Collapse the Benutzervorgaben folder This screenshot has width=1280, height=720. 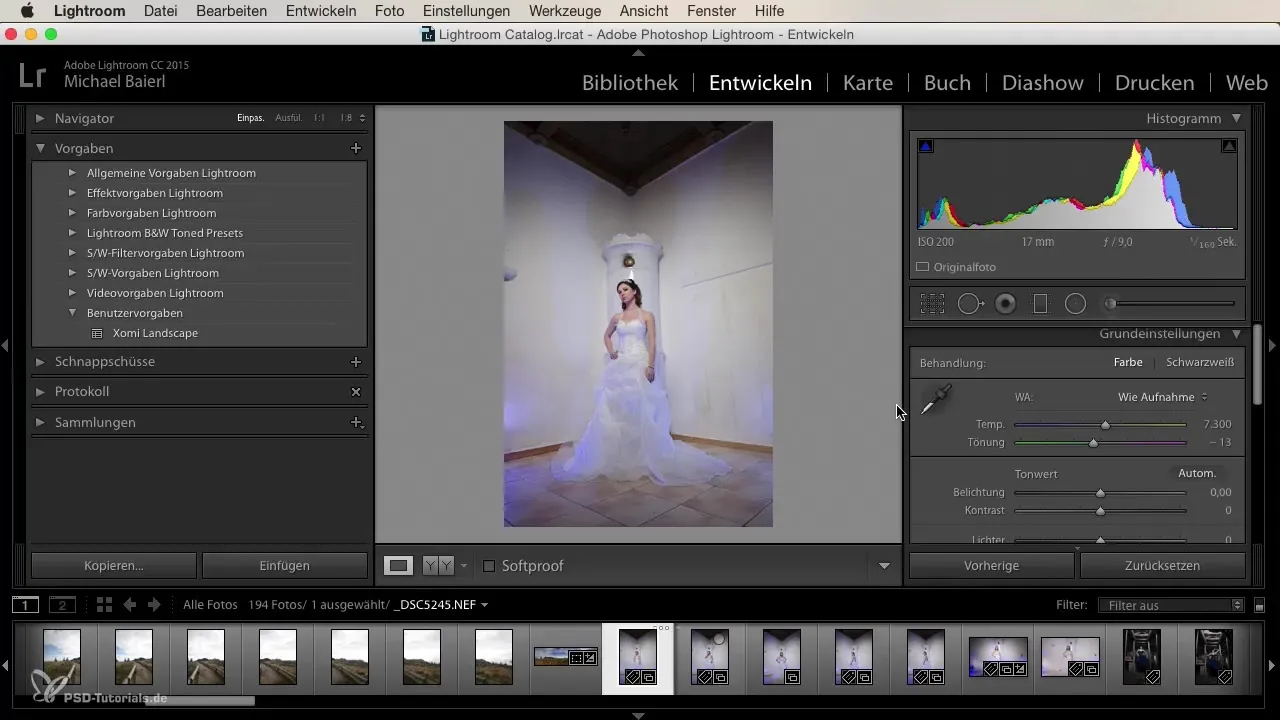(72, 313)
